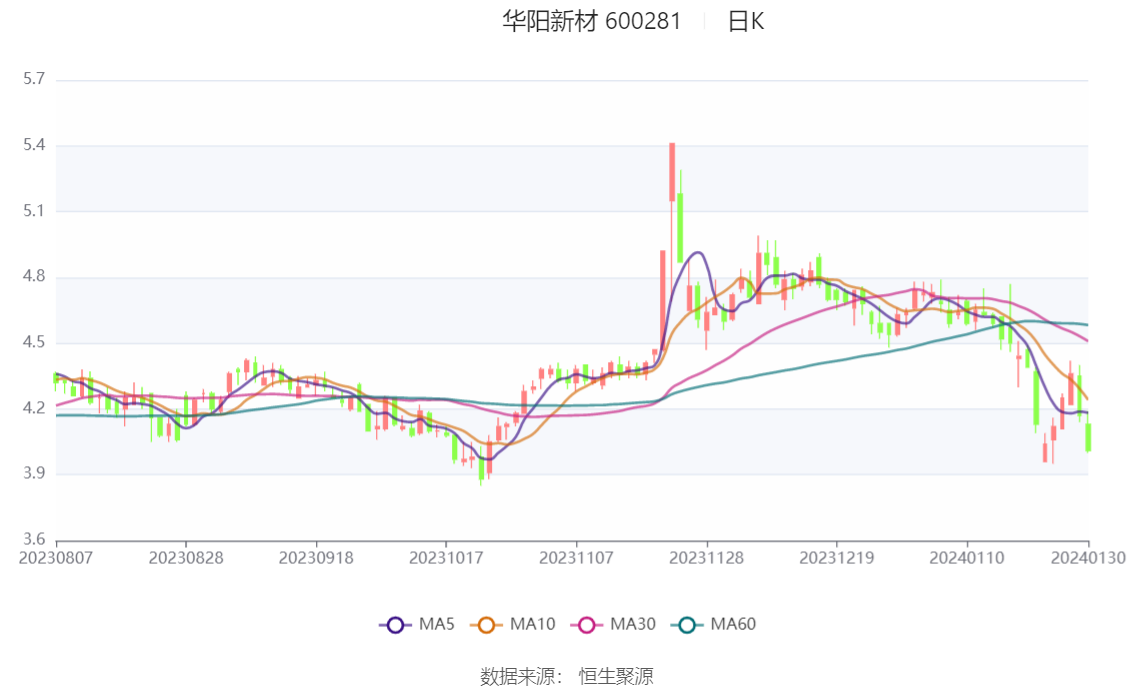Click y-axis value 5.4

34,145
